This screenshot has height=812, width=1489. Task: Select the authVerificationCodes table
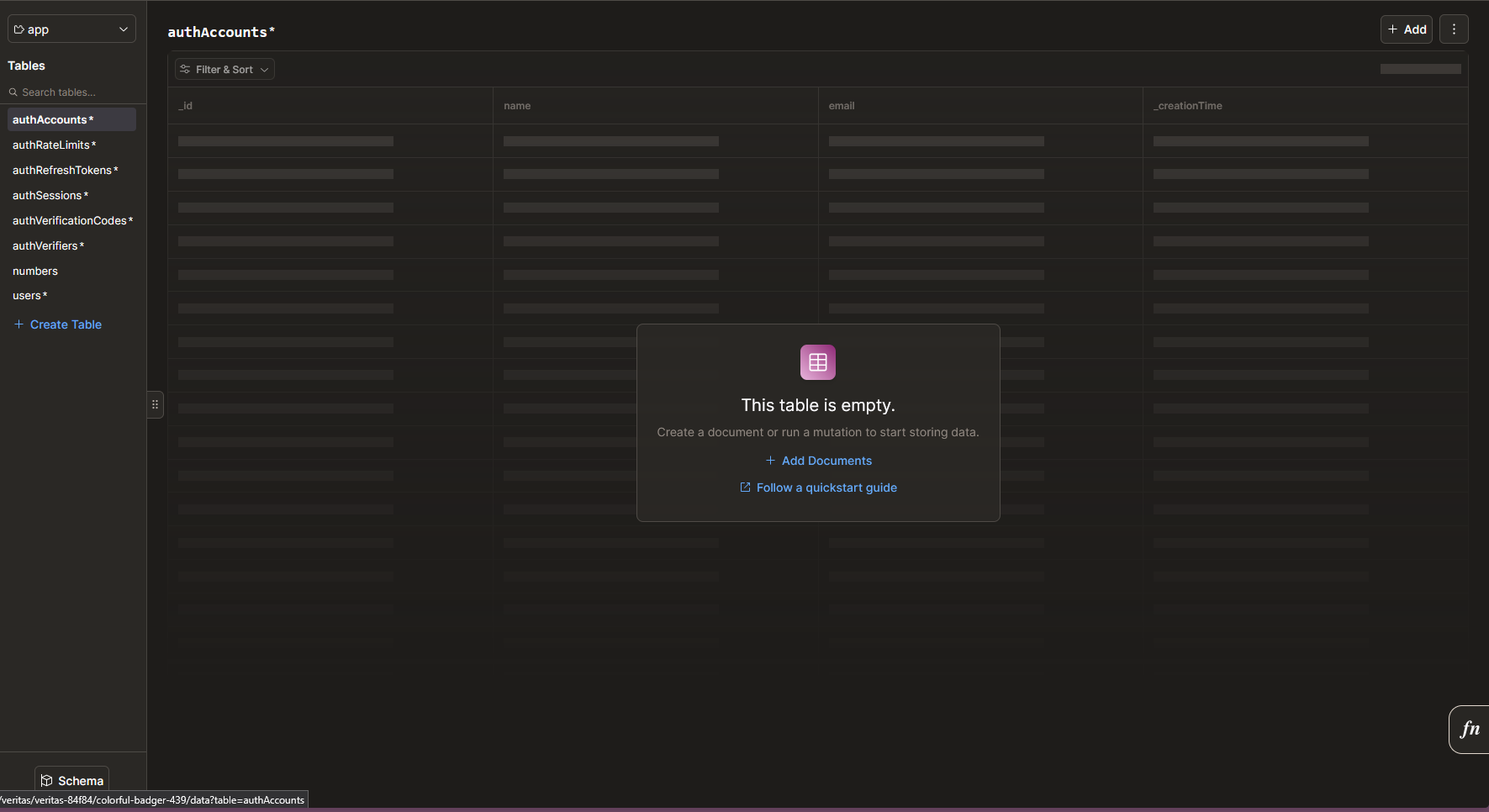pos(71,220)
